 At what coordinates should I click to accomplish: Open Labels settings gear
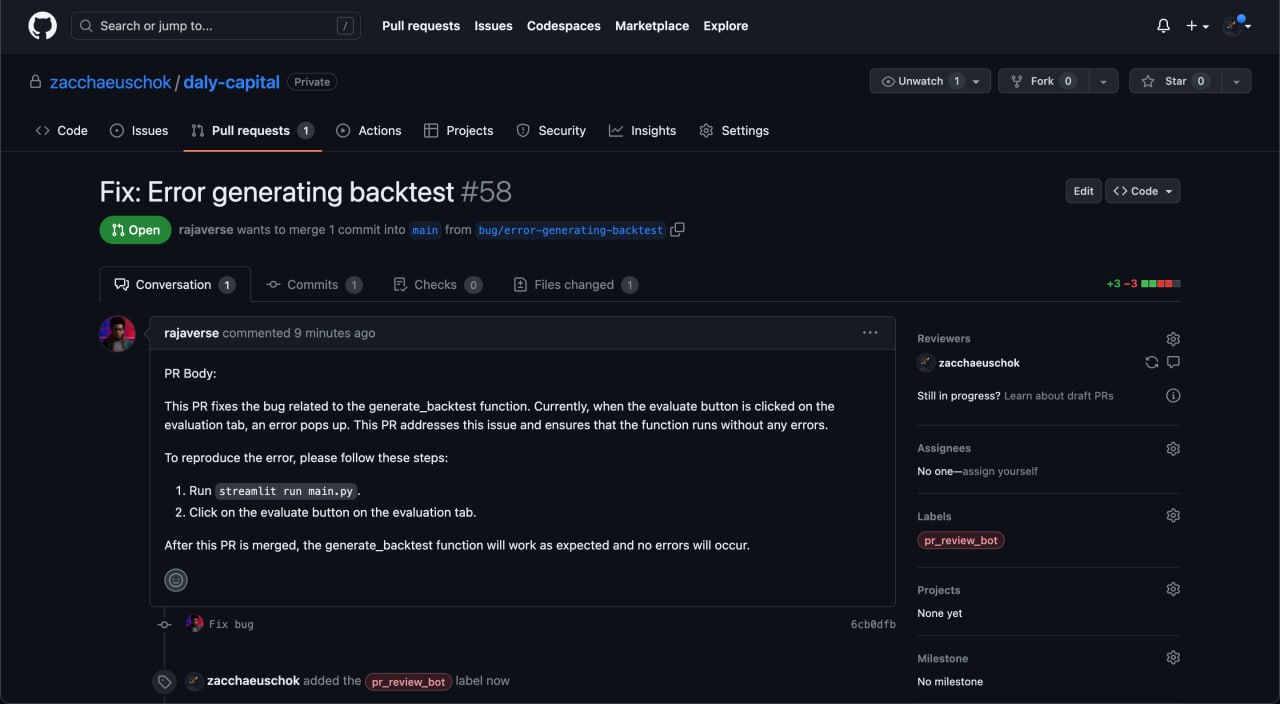pos(1173,516)
